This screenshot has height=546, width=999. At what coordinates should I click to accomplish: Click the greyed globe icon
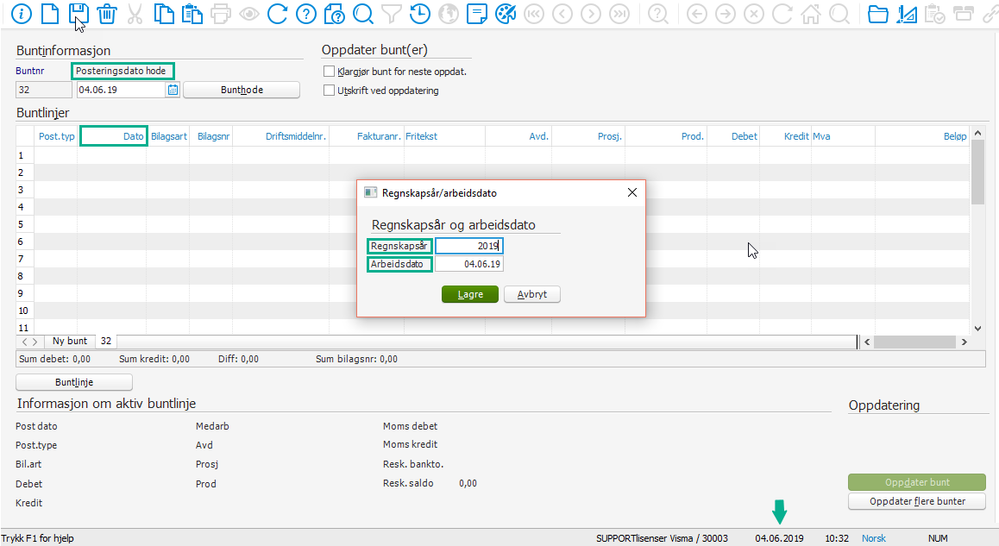click(449, 13)
